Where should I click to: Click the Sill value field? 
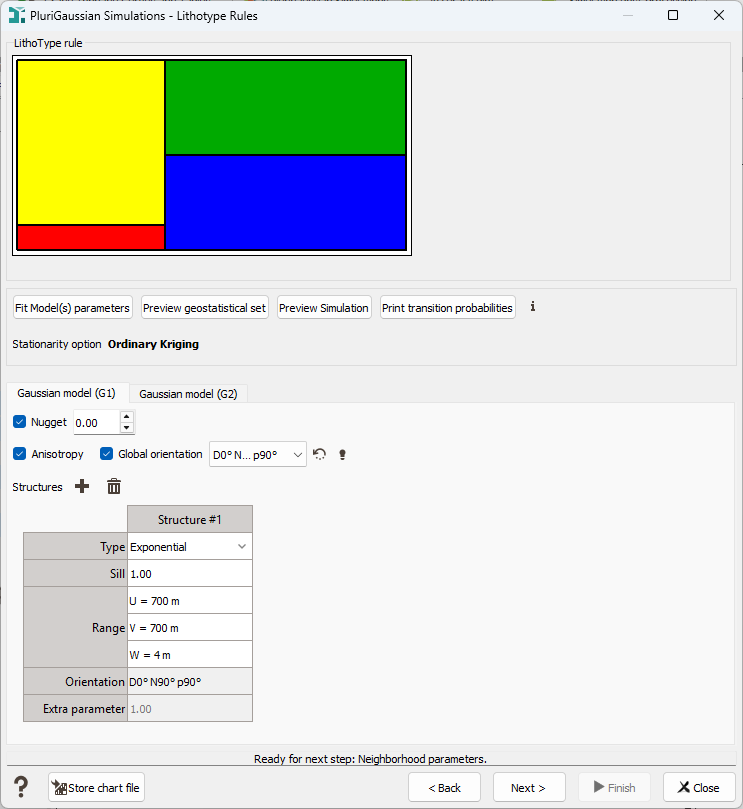[x=189, y=574]
